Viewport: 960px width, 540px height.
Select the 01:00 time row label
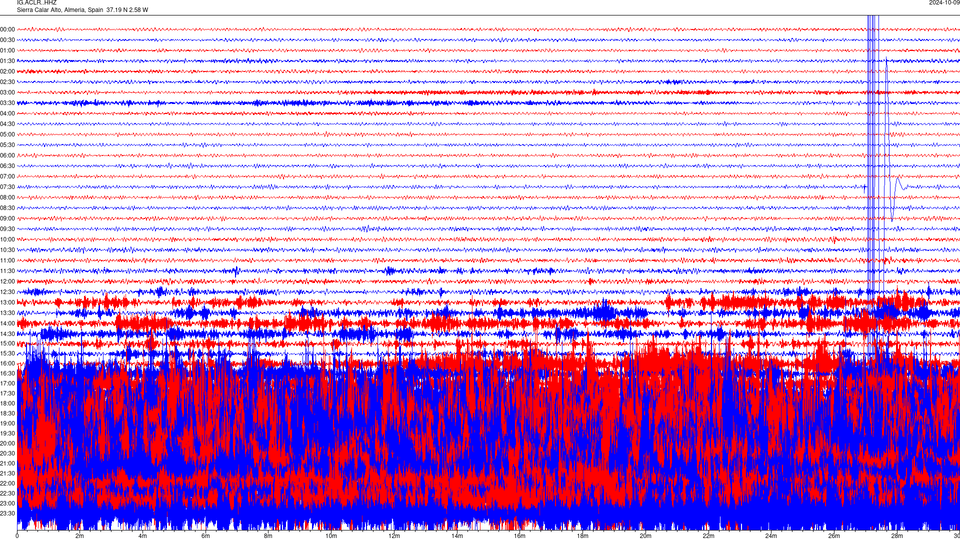[x=7, y=50]
